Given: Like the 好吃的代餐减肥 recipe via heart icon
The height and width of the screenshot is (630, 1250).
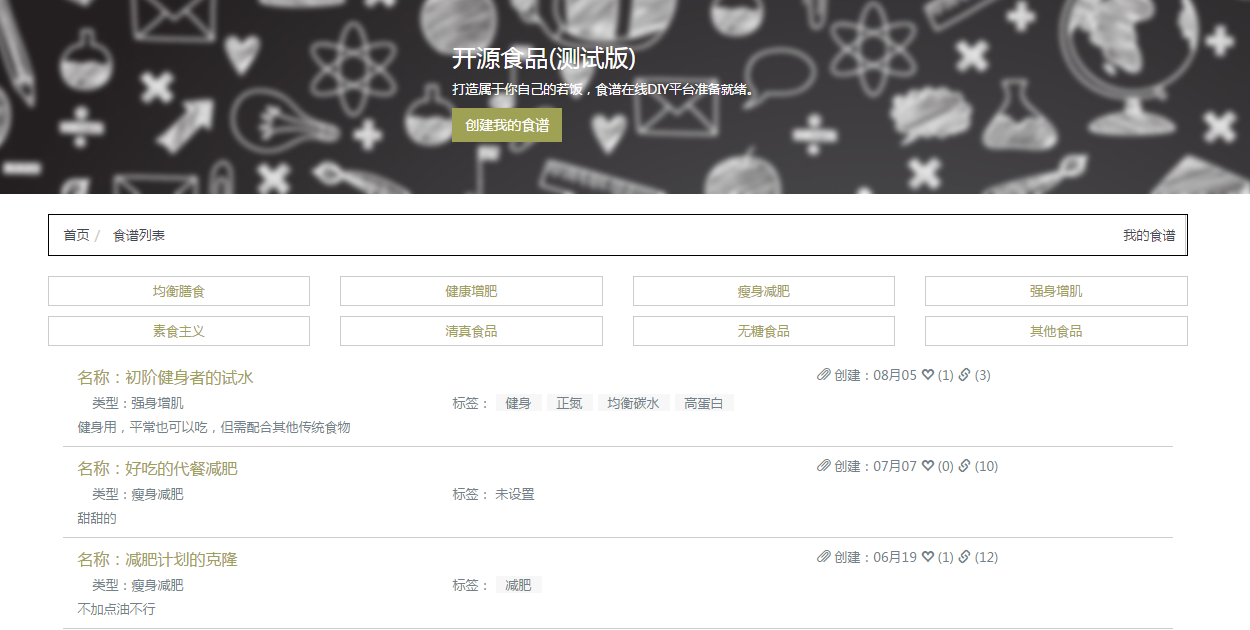Looking at the screenshot, I should tap(928, 466).
